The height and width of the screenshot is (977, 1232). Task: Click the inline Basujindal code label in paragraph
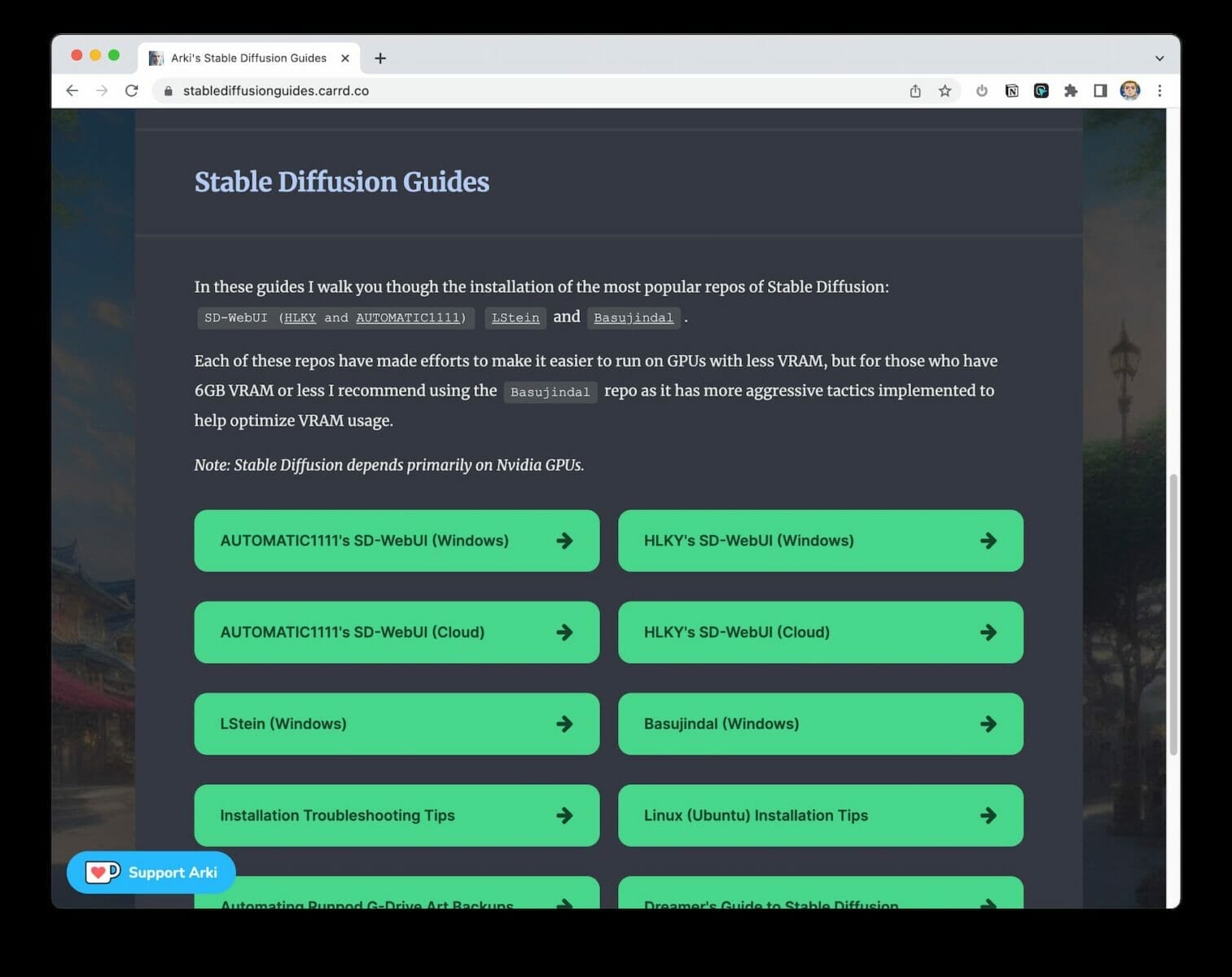(550, 392)
